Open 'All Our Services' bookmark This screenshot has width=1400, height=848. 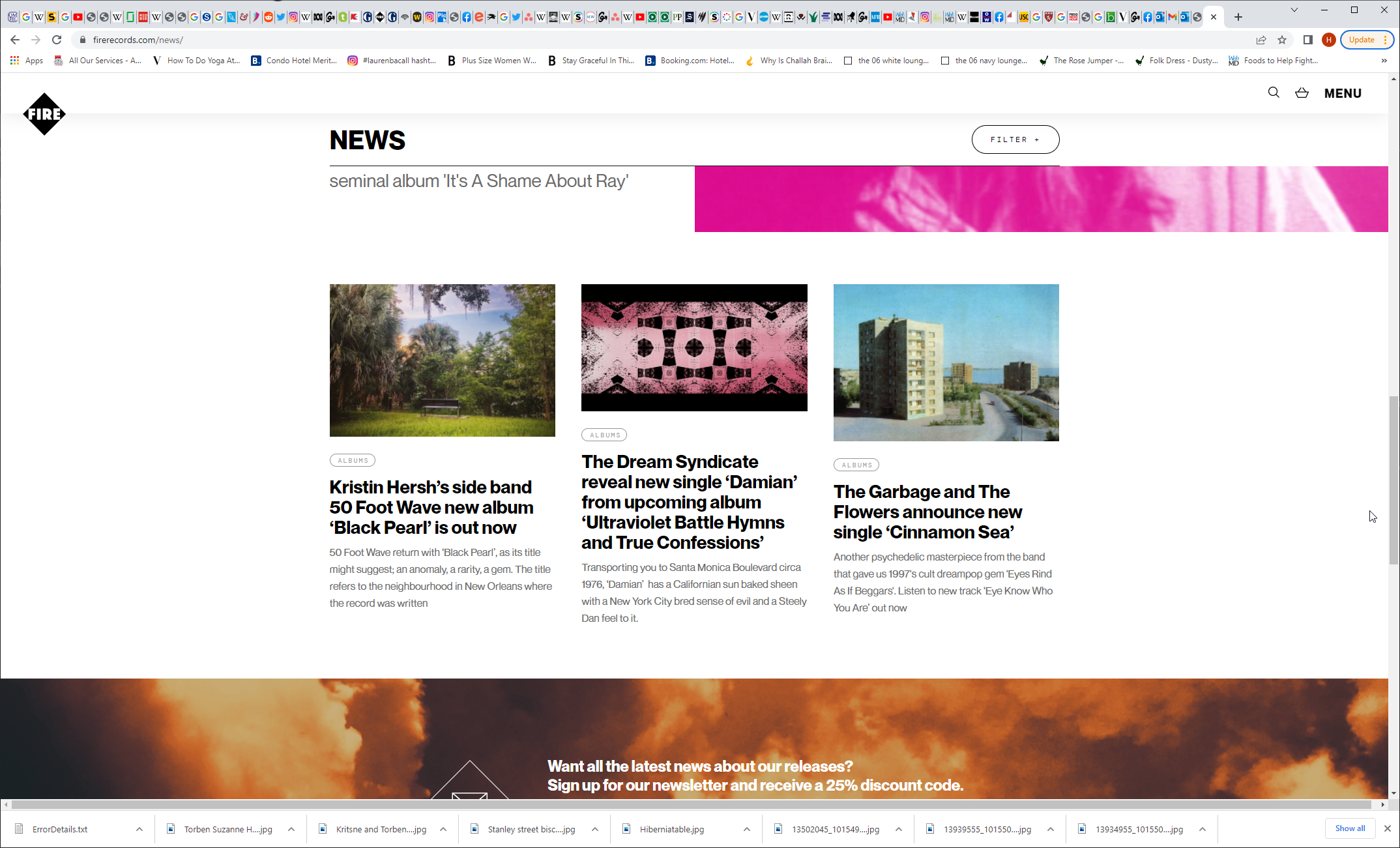98,61
